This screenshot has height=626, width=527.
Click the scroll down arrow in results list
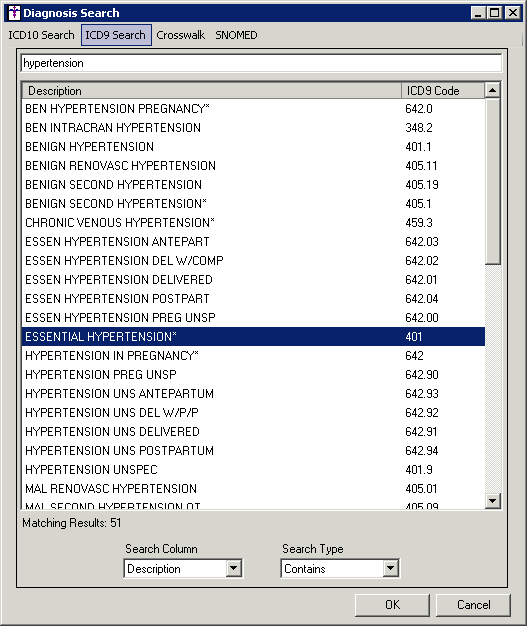tap(493, 501)
